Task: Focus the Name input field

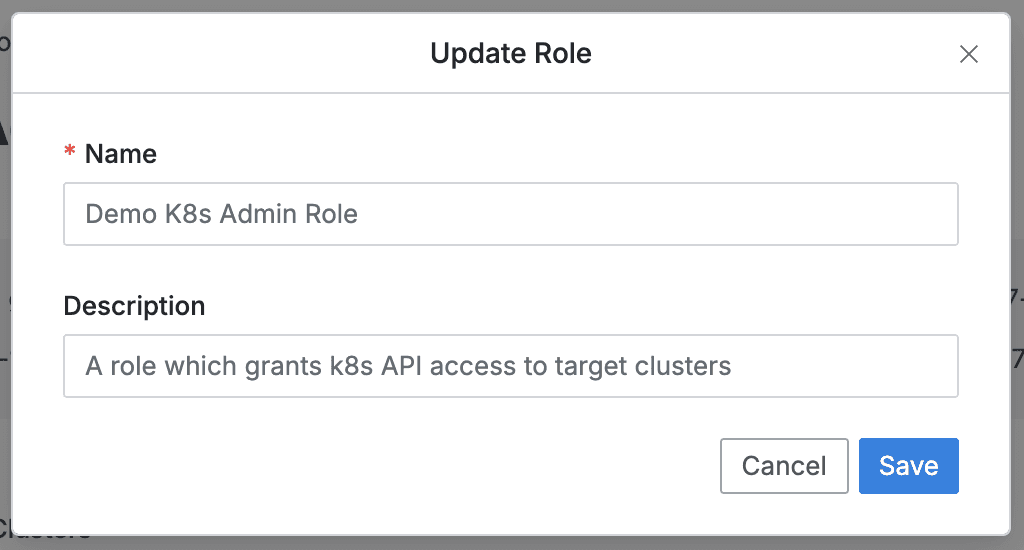Action: pos(510,214)
